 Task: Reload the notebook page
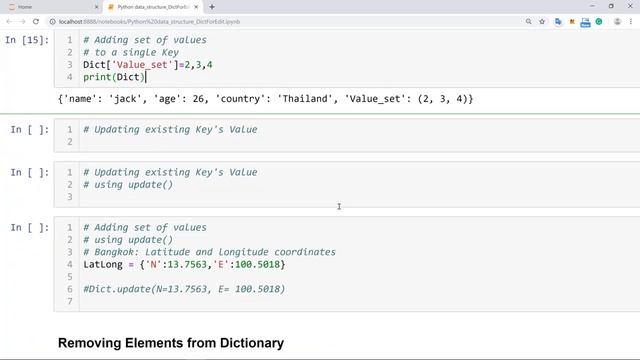(36, 22)
